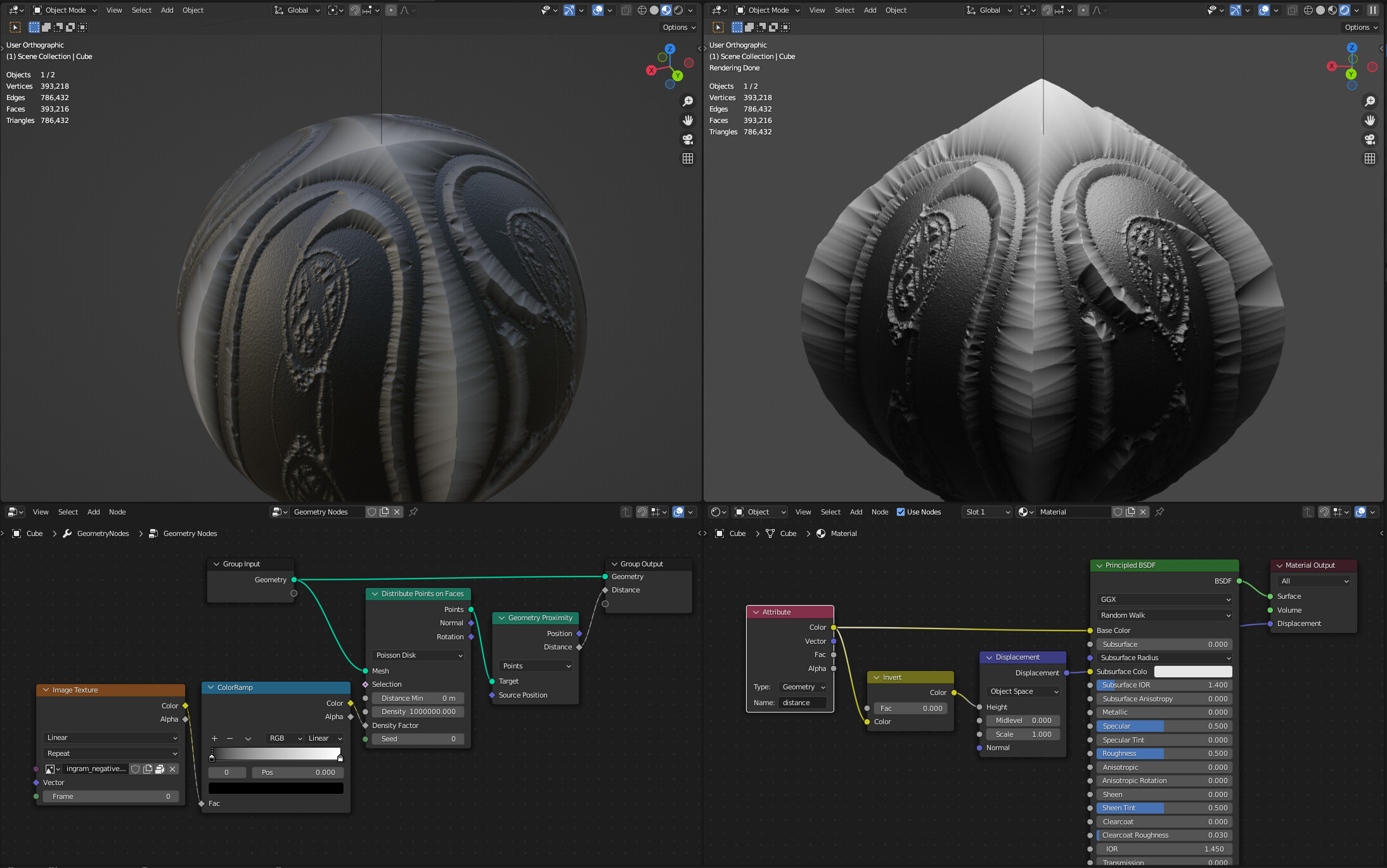Adjust Roughness slider in Principled BSDF
Viewport: 1387px width, 868px height.
(1164, 753)
